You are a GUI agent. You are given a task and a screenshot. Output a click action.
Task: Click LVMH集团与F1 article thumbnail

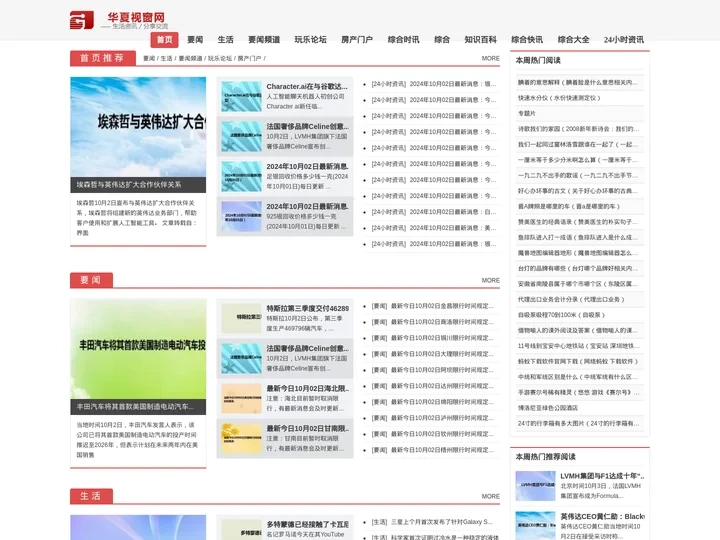pos(535,486)
